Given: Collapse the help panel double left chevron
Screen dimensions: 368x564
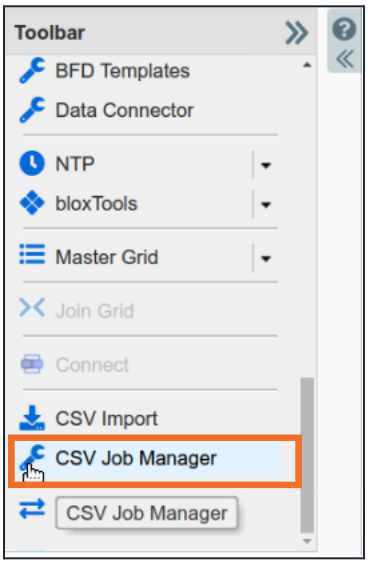Looking at the screenshot, I should 345,59.
